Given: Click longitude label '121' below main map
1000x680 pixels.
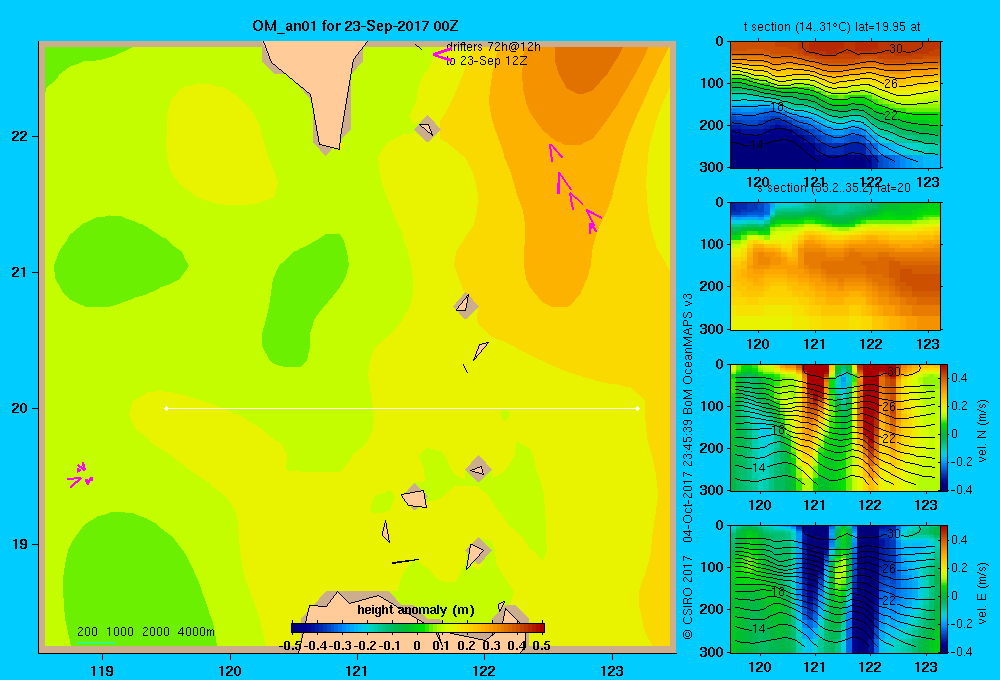Looking at the screenshot, I should (x=357, y=670).
